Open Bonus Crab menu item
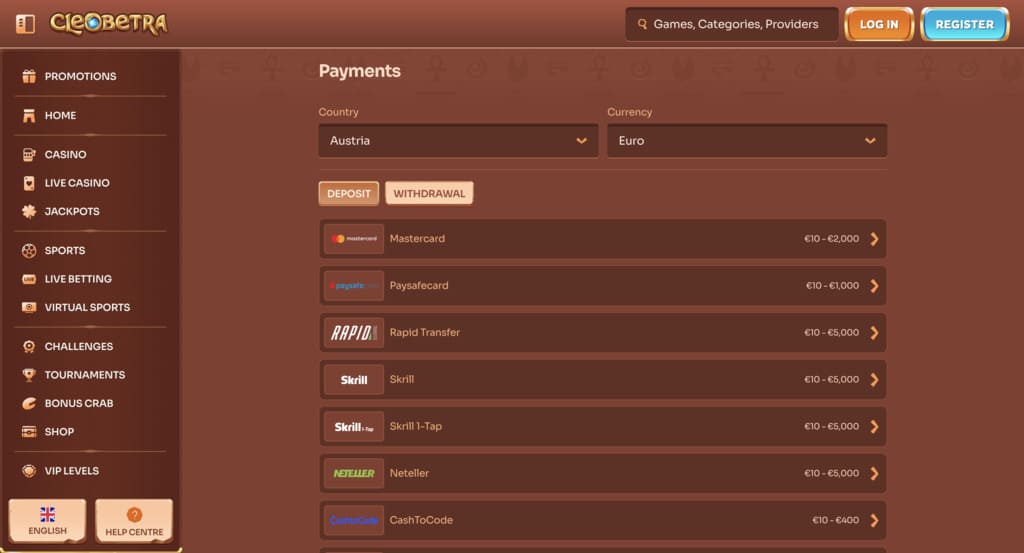 tap(78, 403)
